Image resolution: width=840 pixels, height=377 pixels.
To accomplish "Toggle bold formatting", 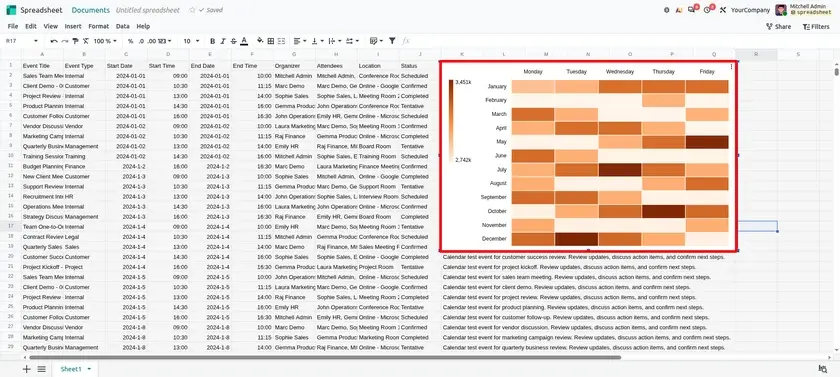I will pos(212,41).
